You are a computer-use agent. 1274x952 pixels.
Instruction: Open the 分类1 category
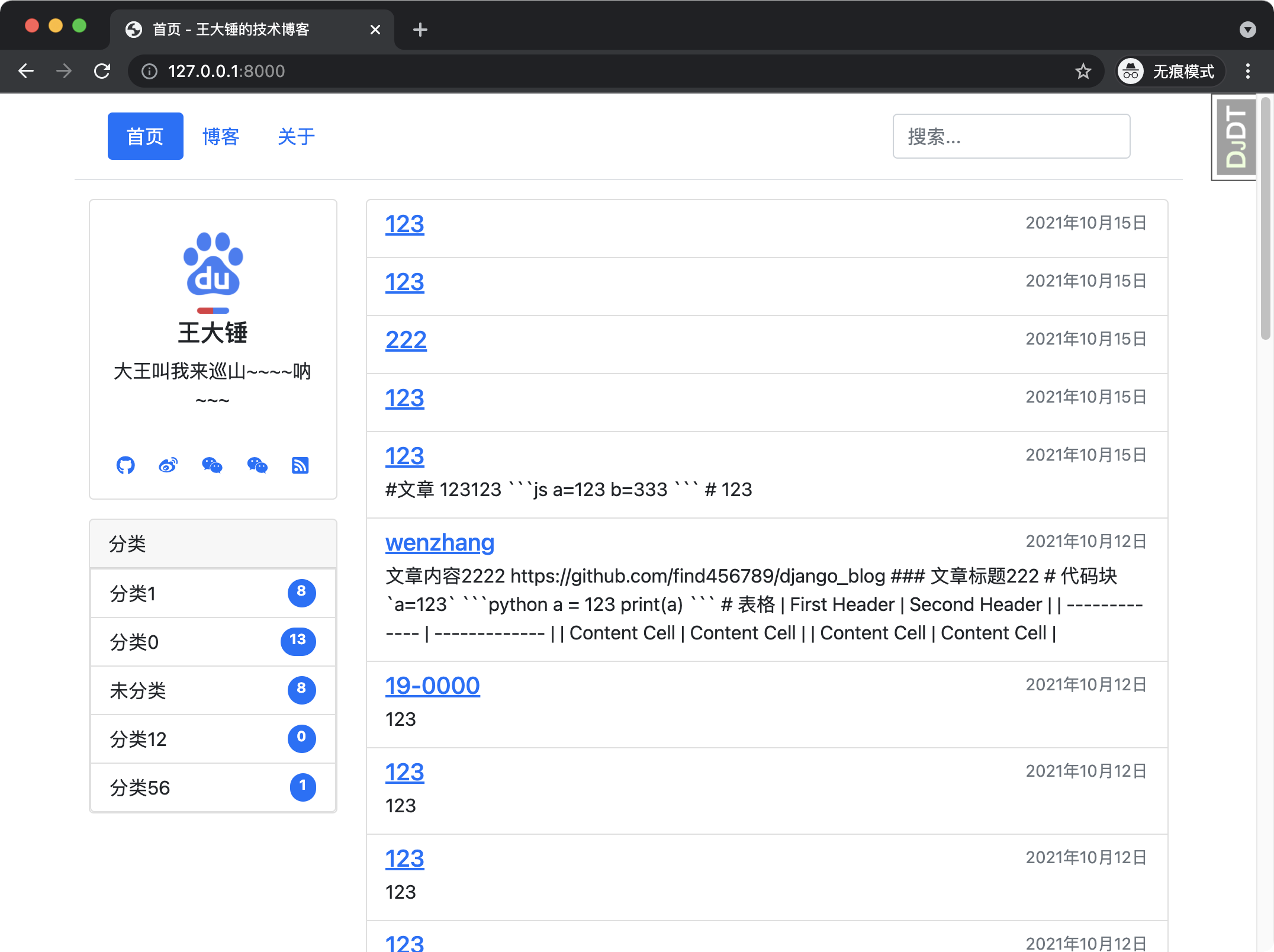click(213, 593)
